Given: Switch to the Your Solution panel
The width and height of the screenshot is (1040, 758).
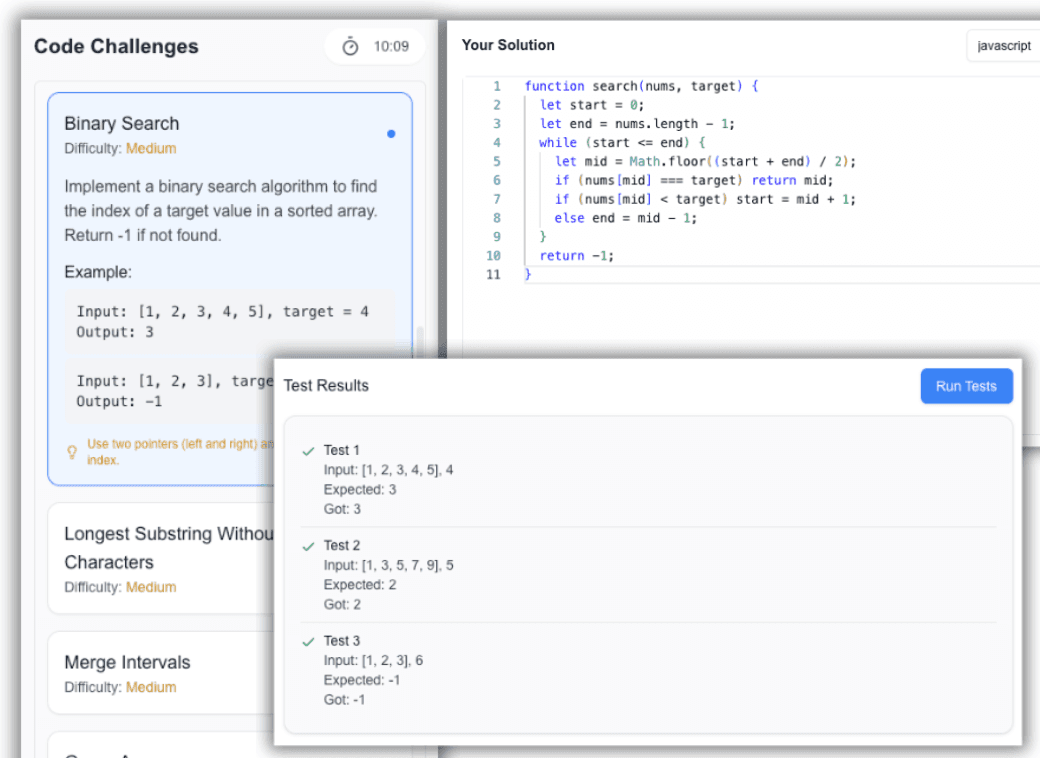Looking at the screenshot, I should click(x=508, y=45).
